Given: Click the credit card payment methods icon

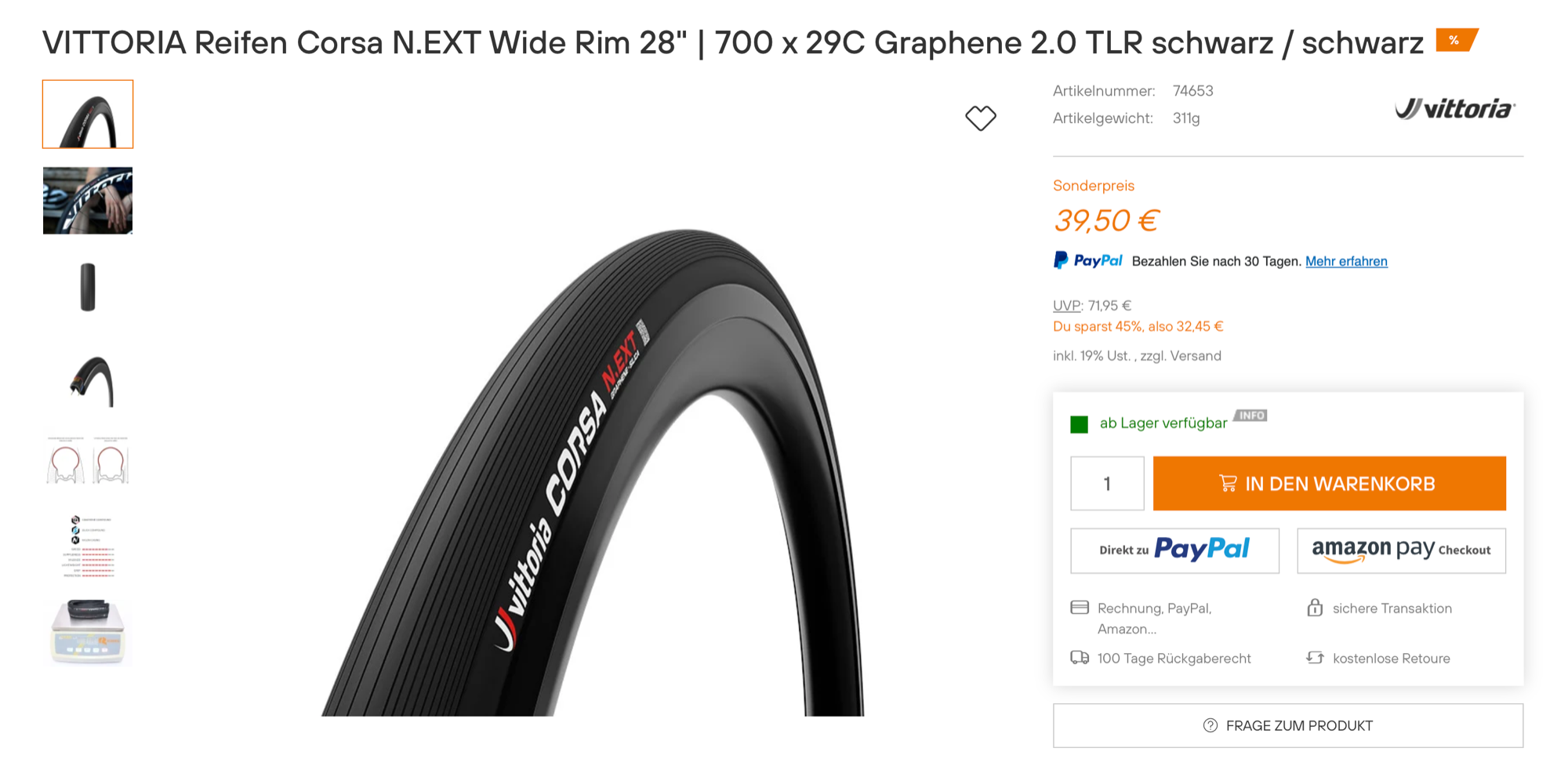Looking at the screenshot, I should 1080,608.
